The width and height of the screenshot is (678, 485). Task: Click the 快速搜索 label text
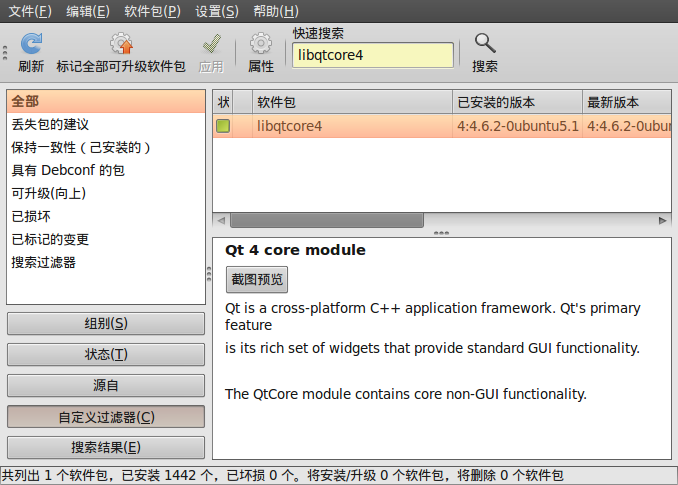pyautogui.click(x=318, y=33)
